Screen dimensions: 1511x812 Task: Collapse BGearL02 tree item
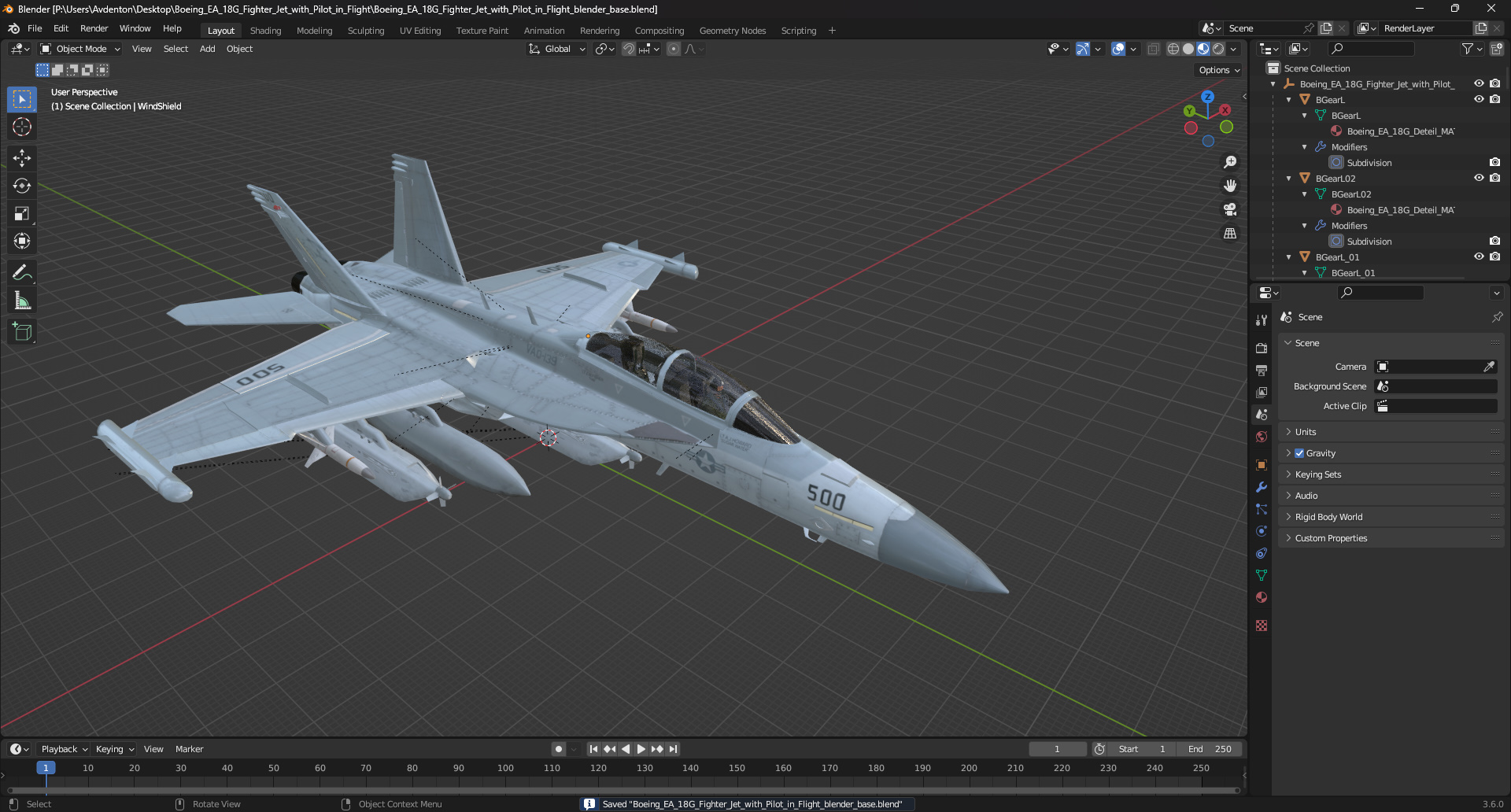pos(1289,179)
